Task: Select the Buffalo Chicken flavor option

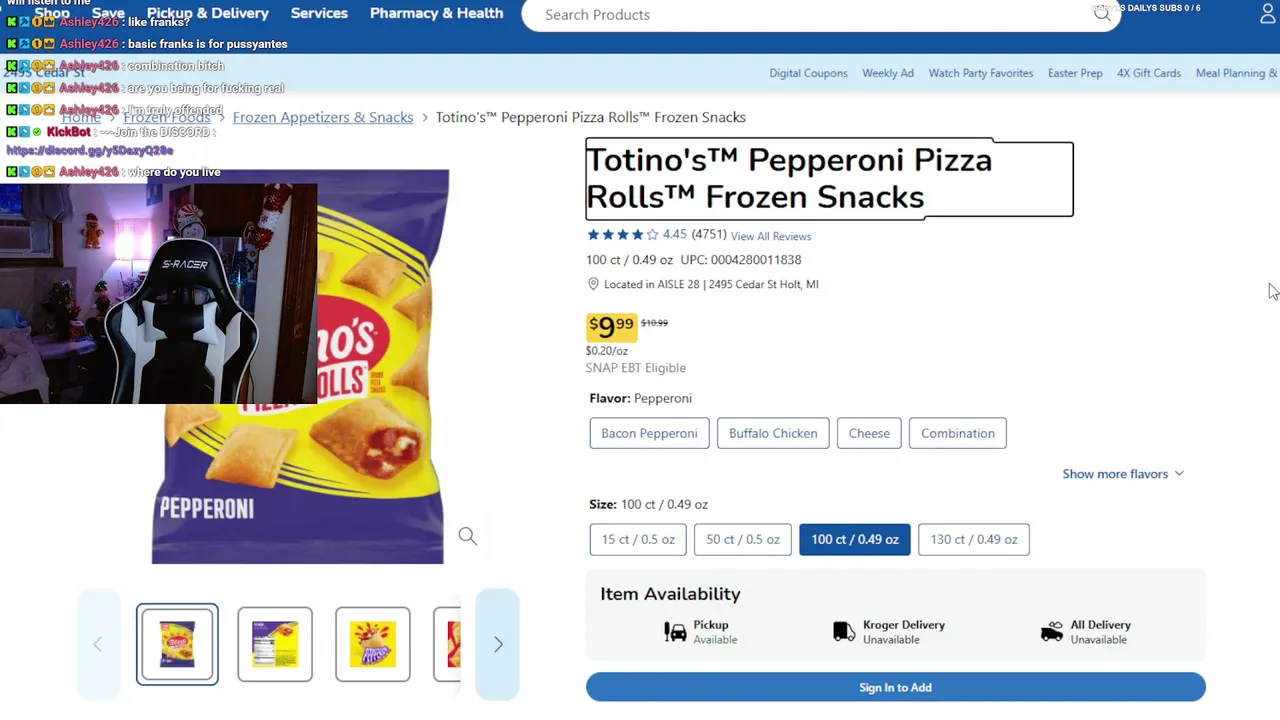Action: [x=773, y=433]
